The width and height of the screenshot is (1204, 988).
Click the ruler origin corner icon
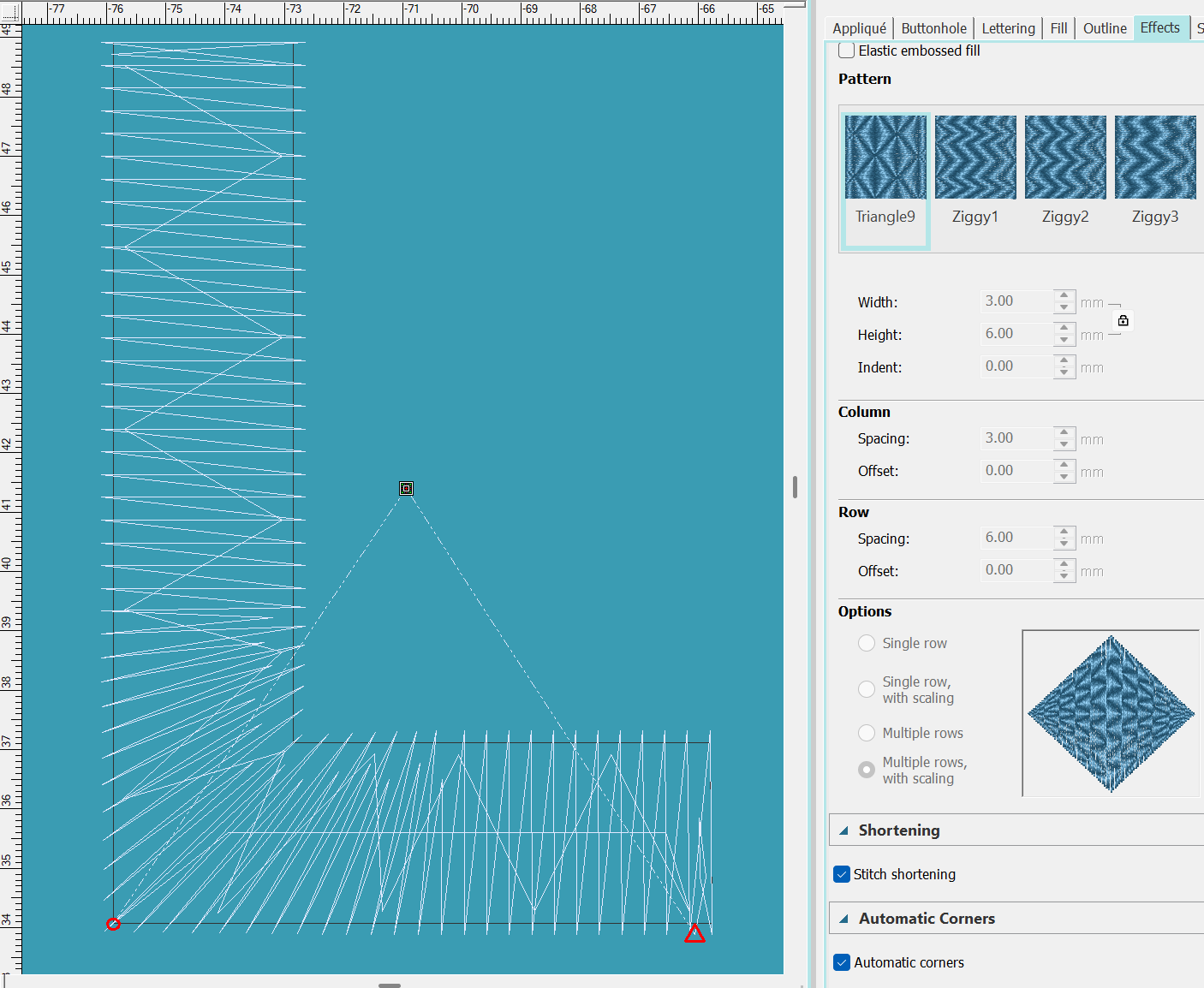(x=9, y=11)
